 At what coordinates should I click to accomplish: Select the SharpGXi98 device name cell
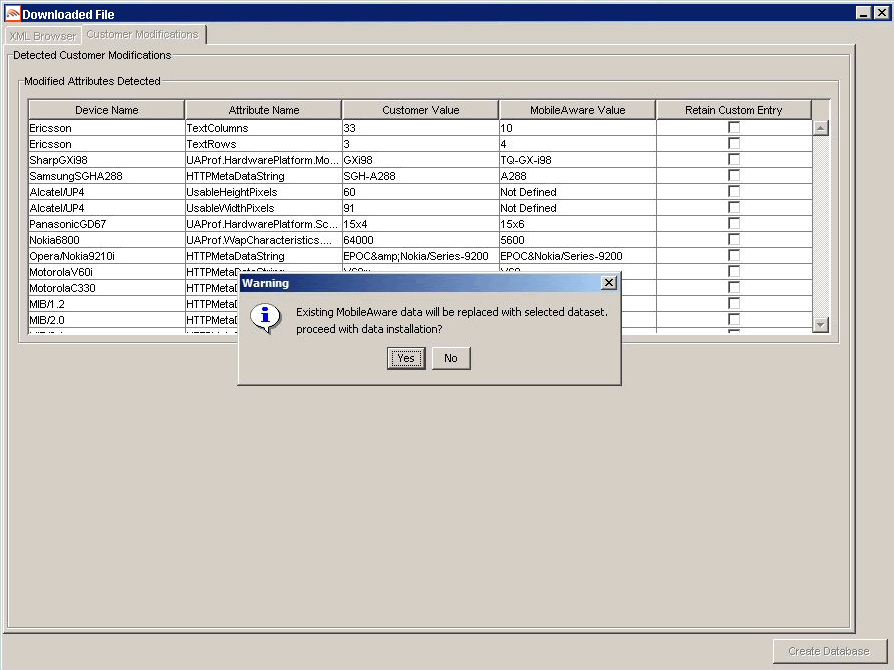[107, 160]
